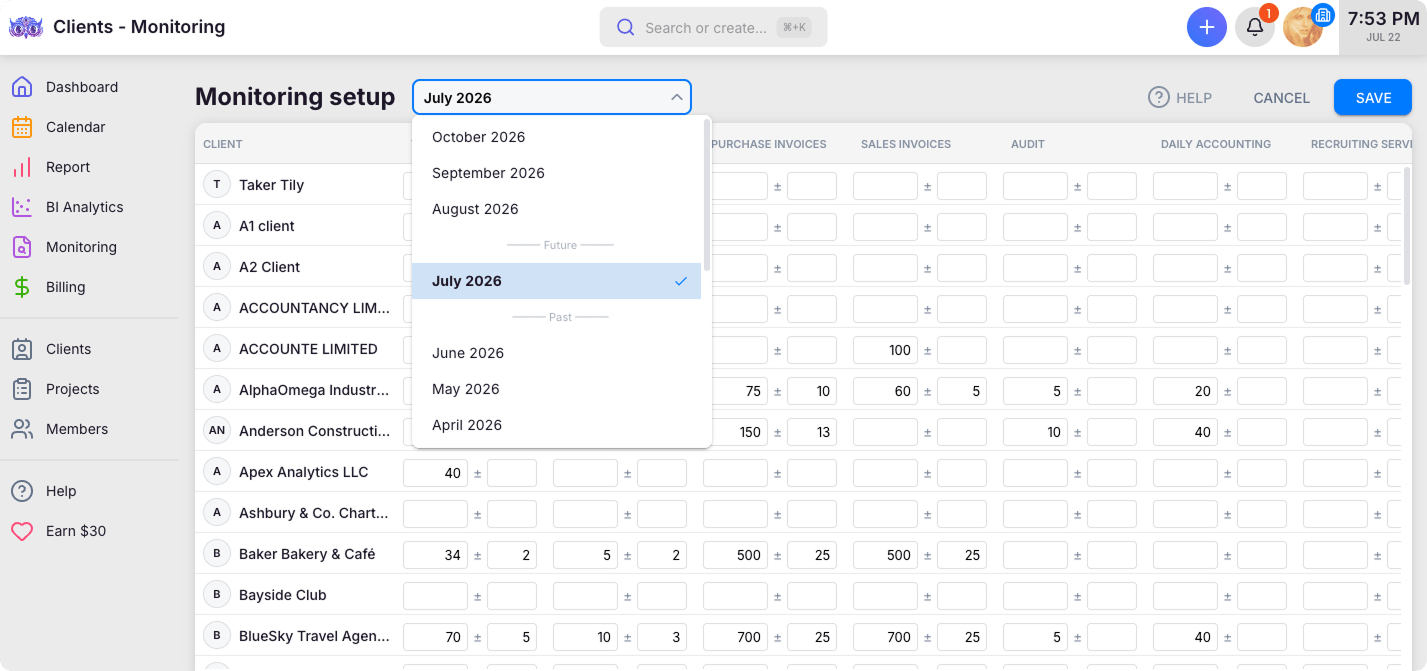The image size is (1427, 671).
Task: Edit AlphaOmega daily accounting value 20
Action: (1185, 391)
